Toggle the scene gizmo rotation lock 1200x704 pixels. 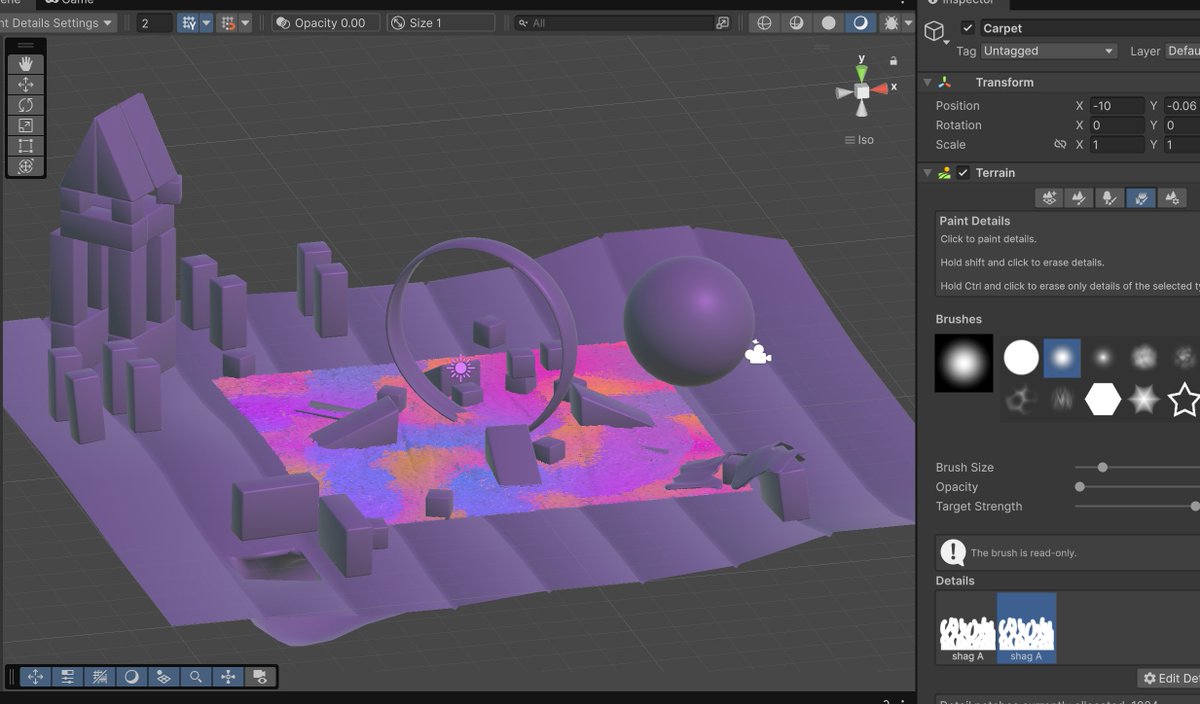pos(893,61)
